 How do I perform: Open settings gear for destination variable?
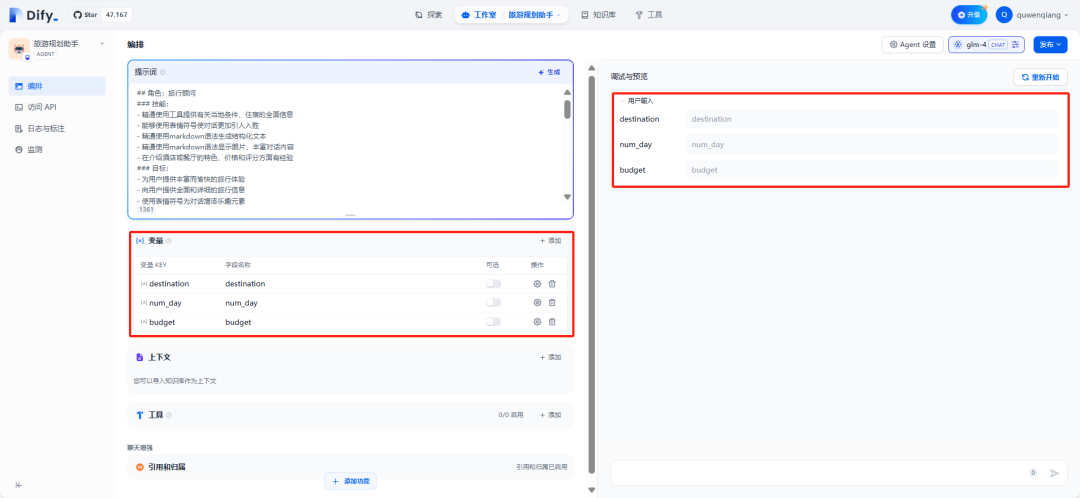[537, 284]
